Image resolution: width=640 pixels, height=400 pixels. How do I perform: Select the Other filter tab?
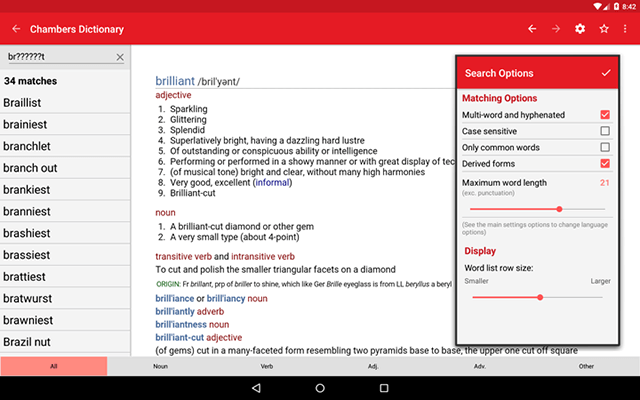[586, 366]
